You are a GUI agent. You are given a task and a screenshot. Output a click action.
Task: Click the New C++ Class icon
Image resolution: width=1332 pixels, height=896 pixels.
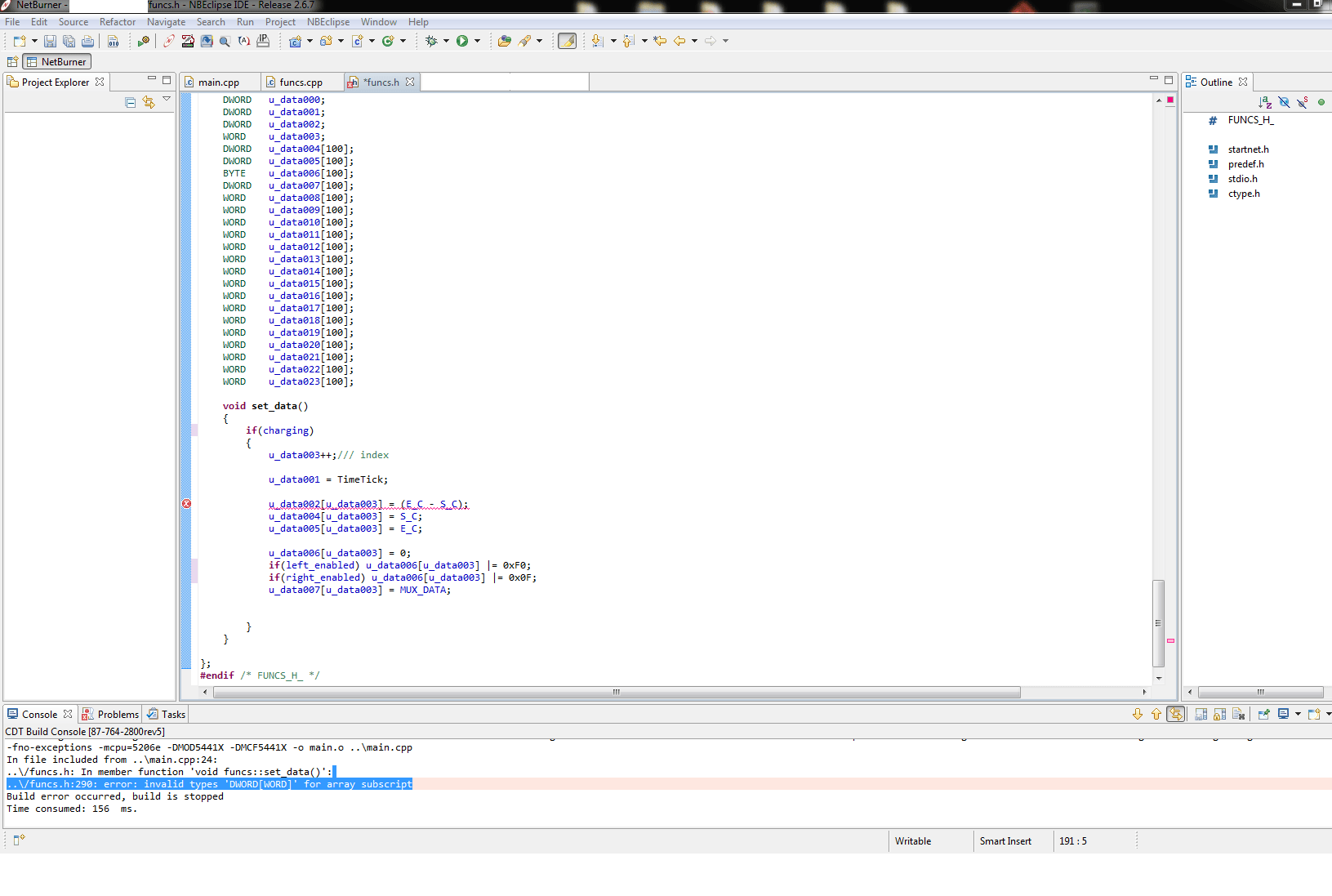(388, 41)
